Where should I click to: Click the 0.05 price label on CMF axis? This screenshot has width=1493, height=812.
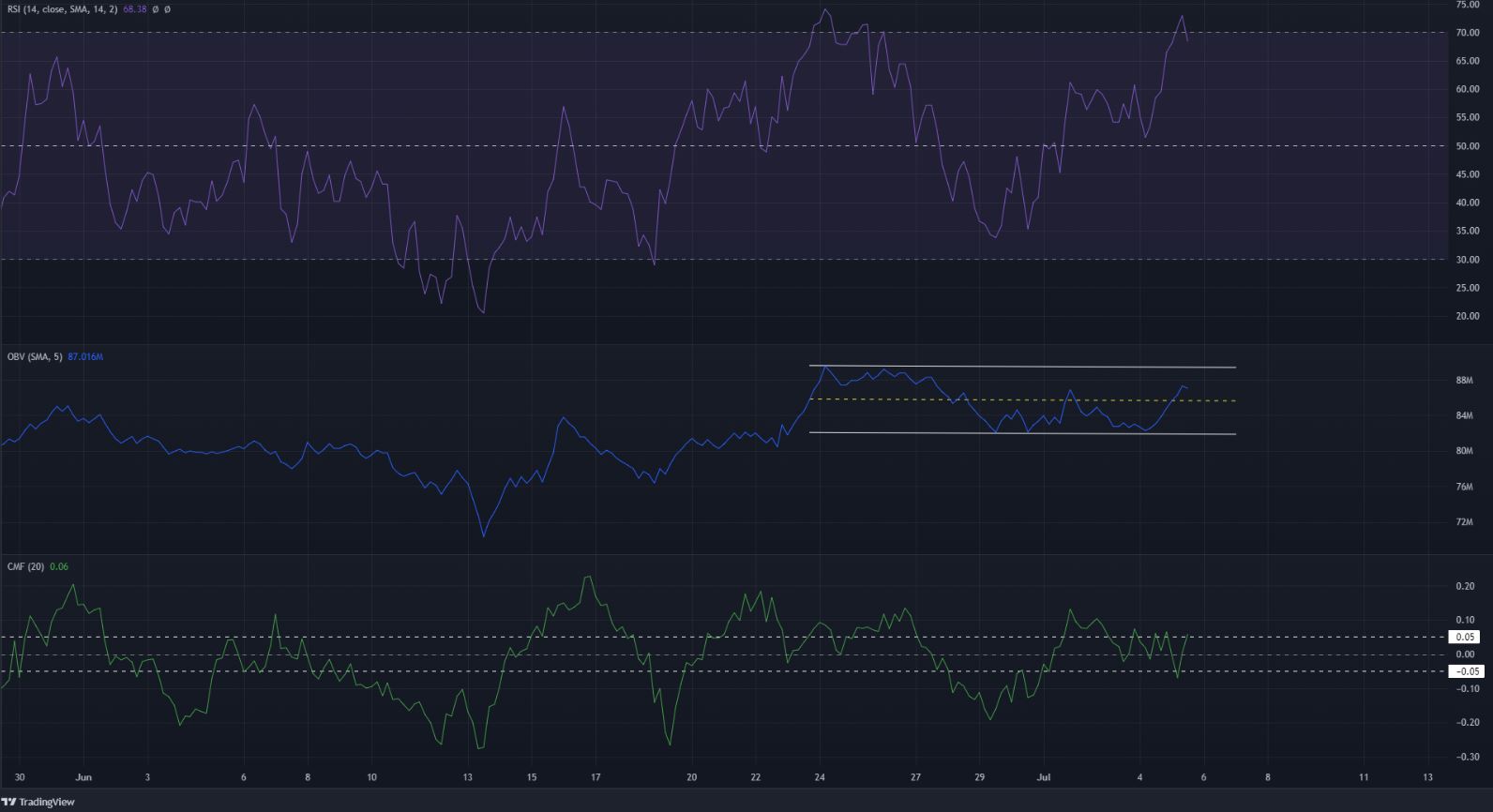click(1466, 637)
